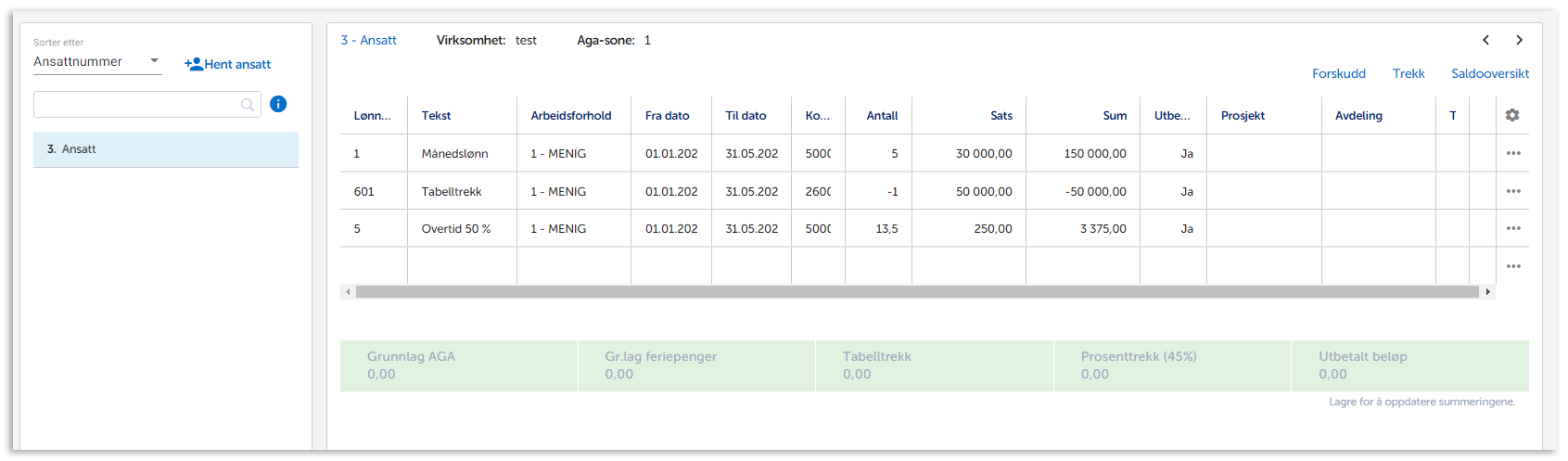This screenshot has height=461, width=1568.
Task: Open table column settings gear
Action: 1512,115
